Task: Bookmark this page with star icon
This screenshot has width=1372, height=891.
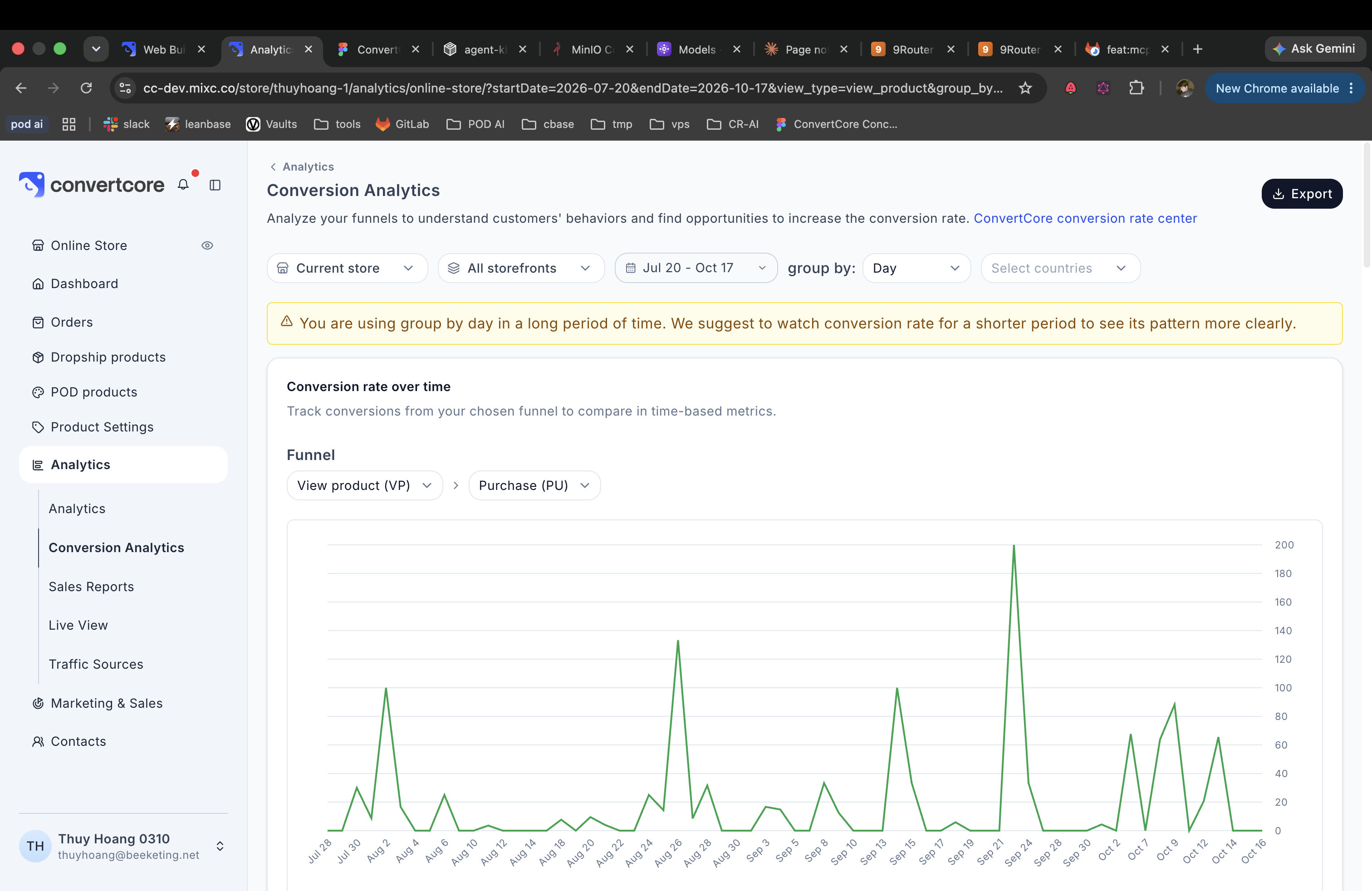Action: click(1025, 88)
